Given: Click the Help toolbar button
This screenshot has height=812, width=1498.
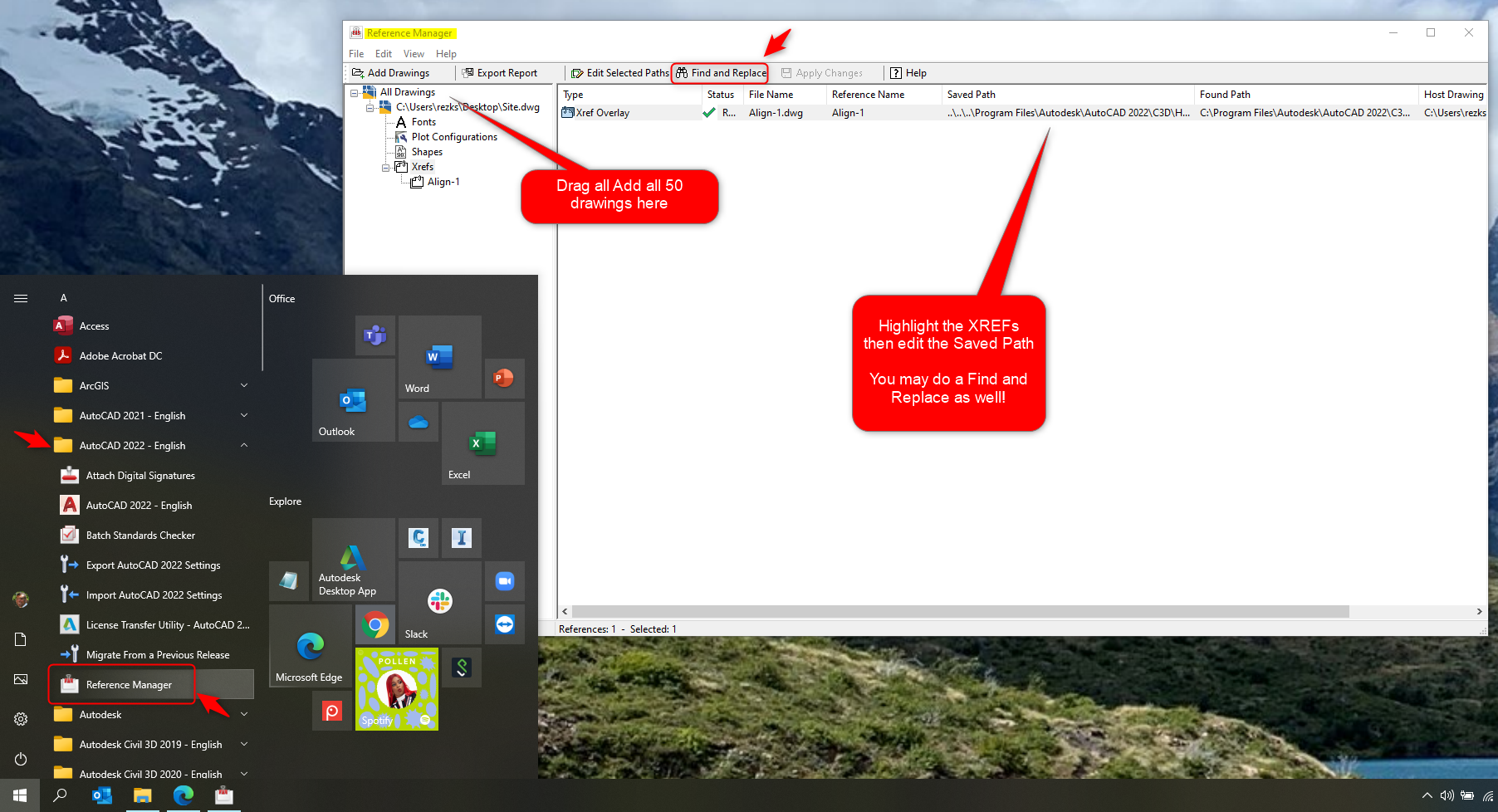Looking at the screenshot, I should pyautogui.click(x=909, y=73).
